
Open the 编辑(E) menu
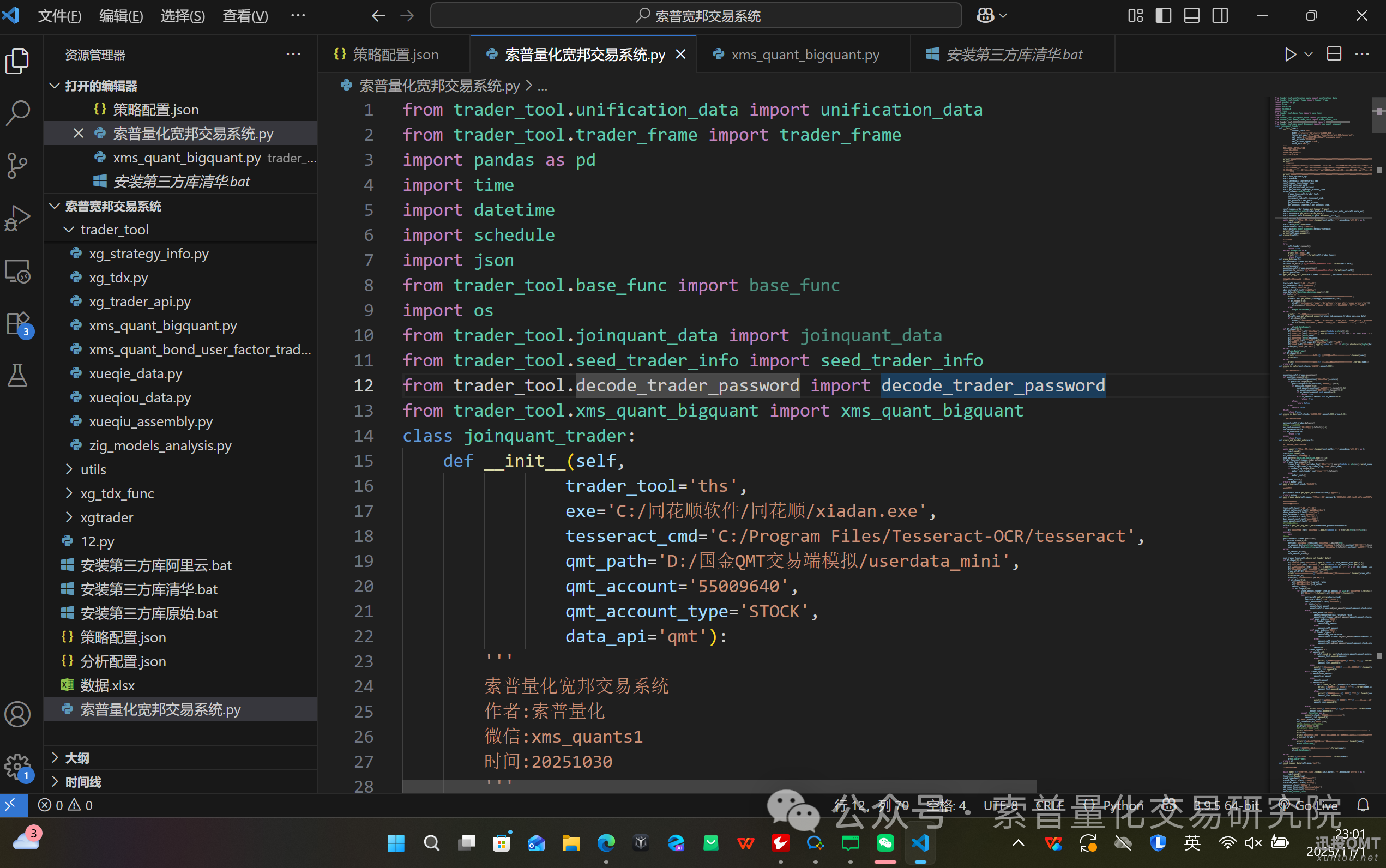click(120, 16)
